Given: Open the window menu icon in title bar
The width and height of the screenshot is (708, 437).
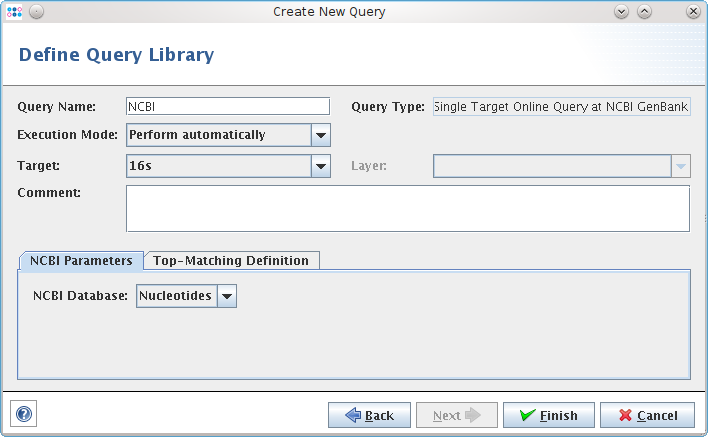Looking at the screenshot, I should click(13, 12).
